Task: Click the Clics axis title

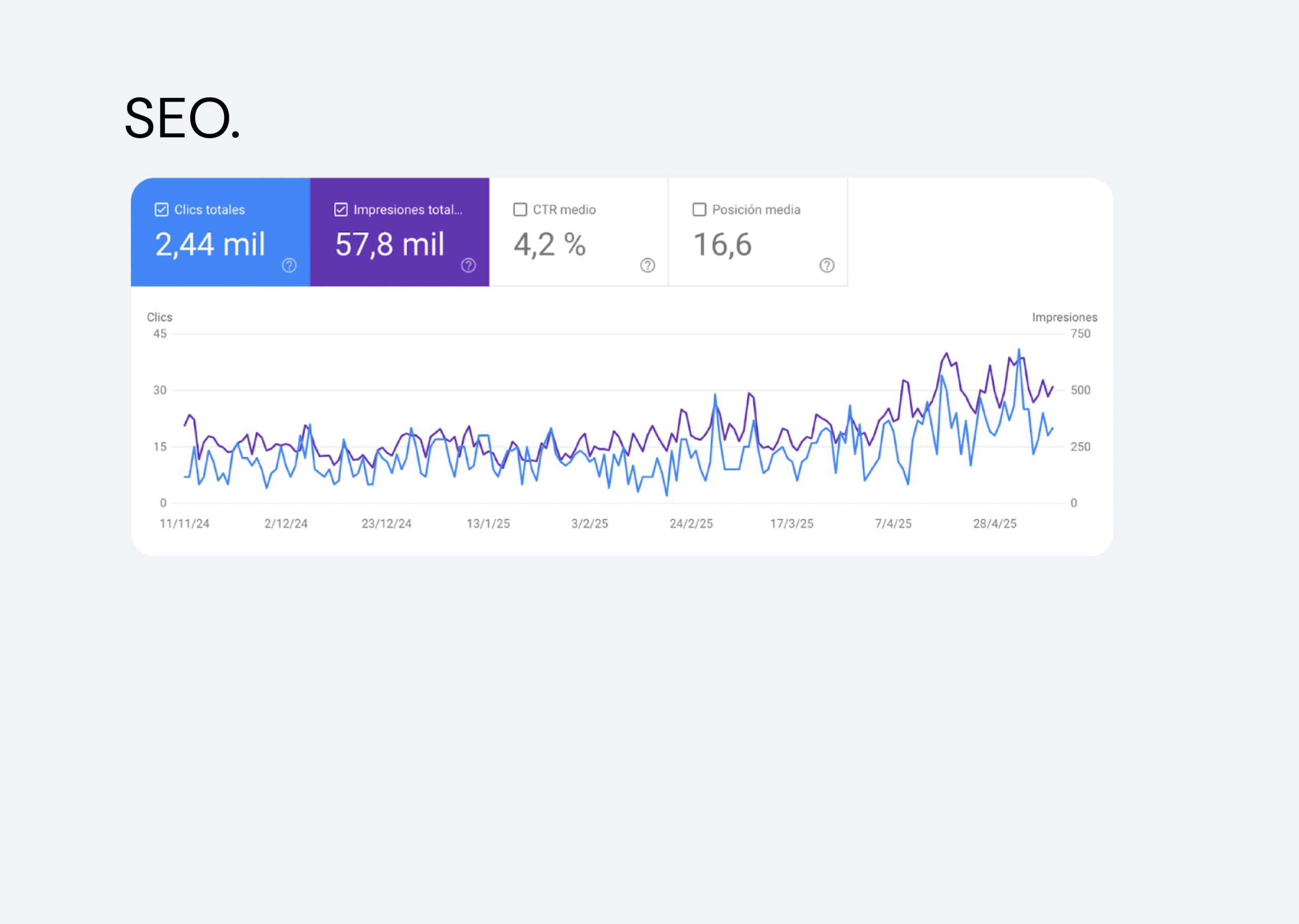Action: coord(159,317)
